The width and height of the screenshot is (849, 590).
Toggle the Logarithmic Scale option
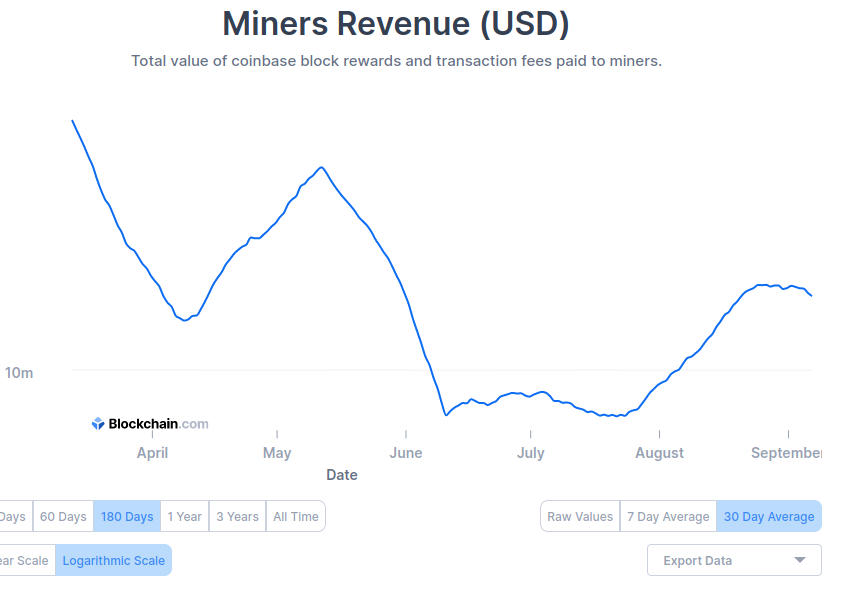pos(114,560)
